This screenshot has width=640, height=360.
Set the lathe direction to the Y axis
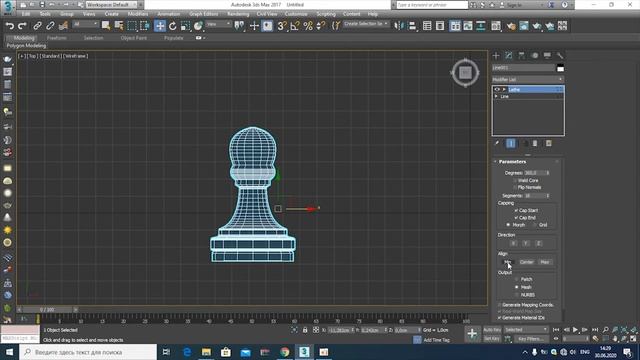[526, 244]
